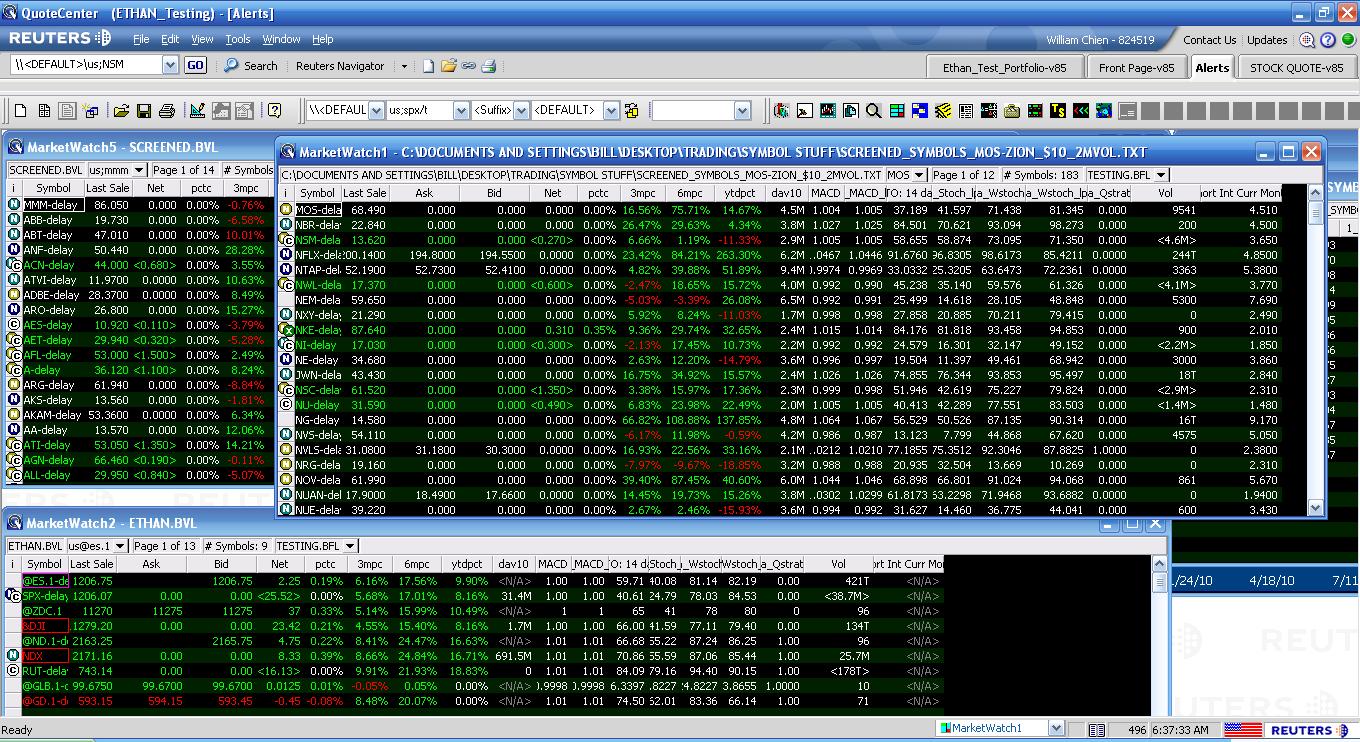Open the Time & Sales 'Ts' icon
This screenshot has height=742, width=1360.
pyautogui.click(x=1057, y=111)
